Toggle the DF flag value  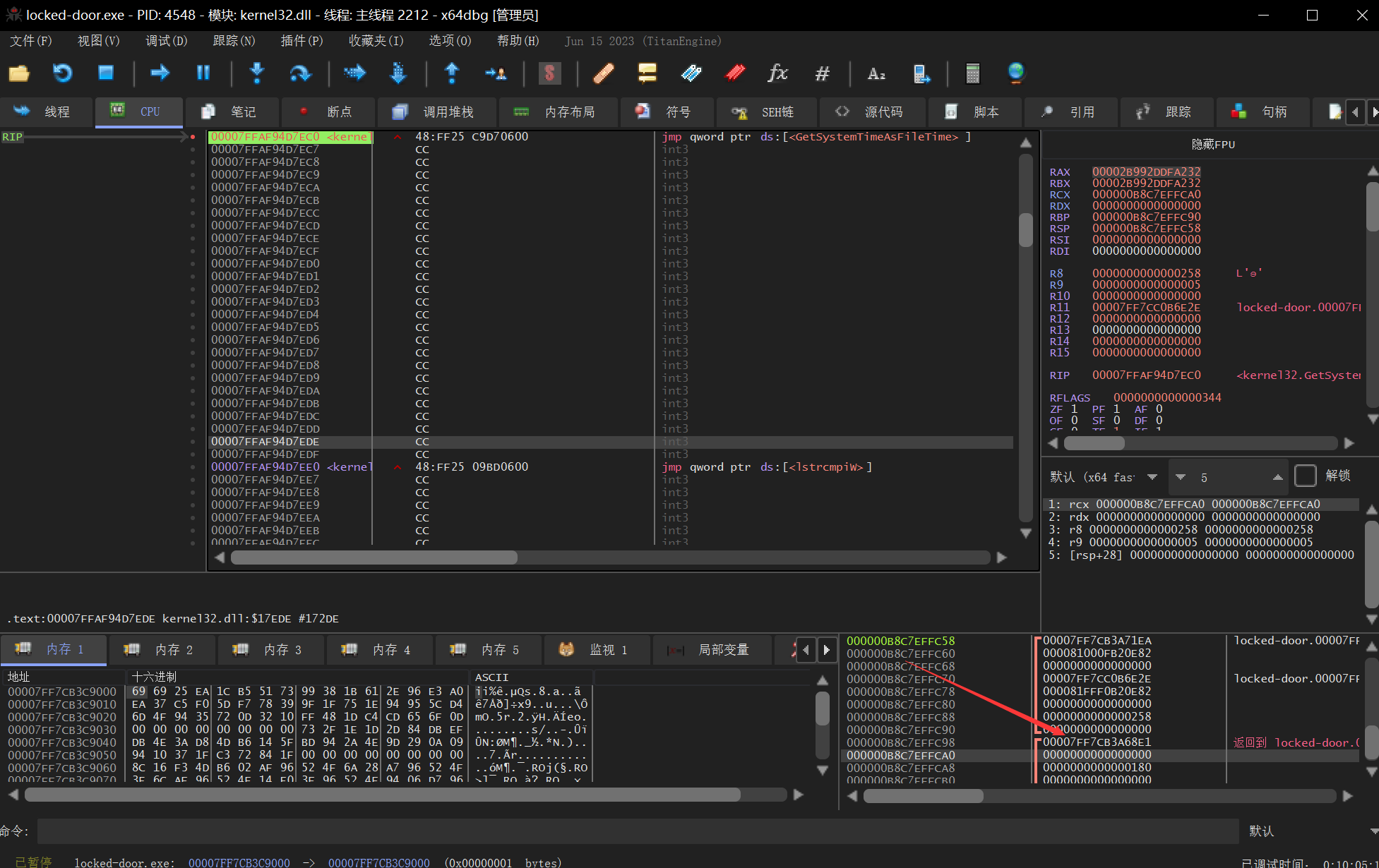[x=1159, y=421]
